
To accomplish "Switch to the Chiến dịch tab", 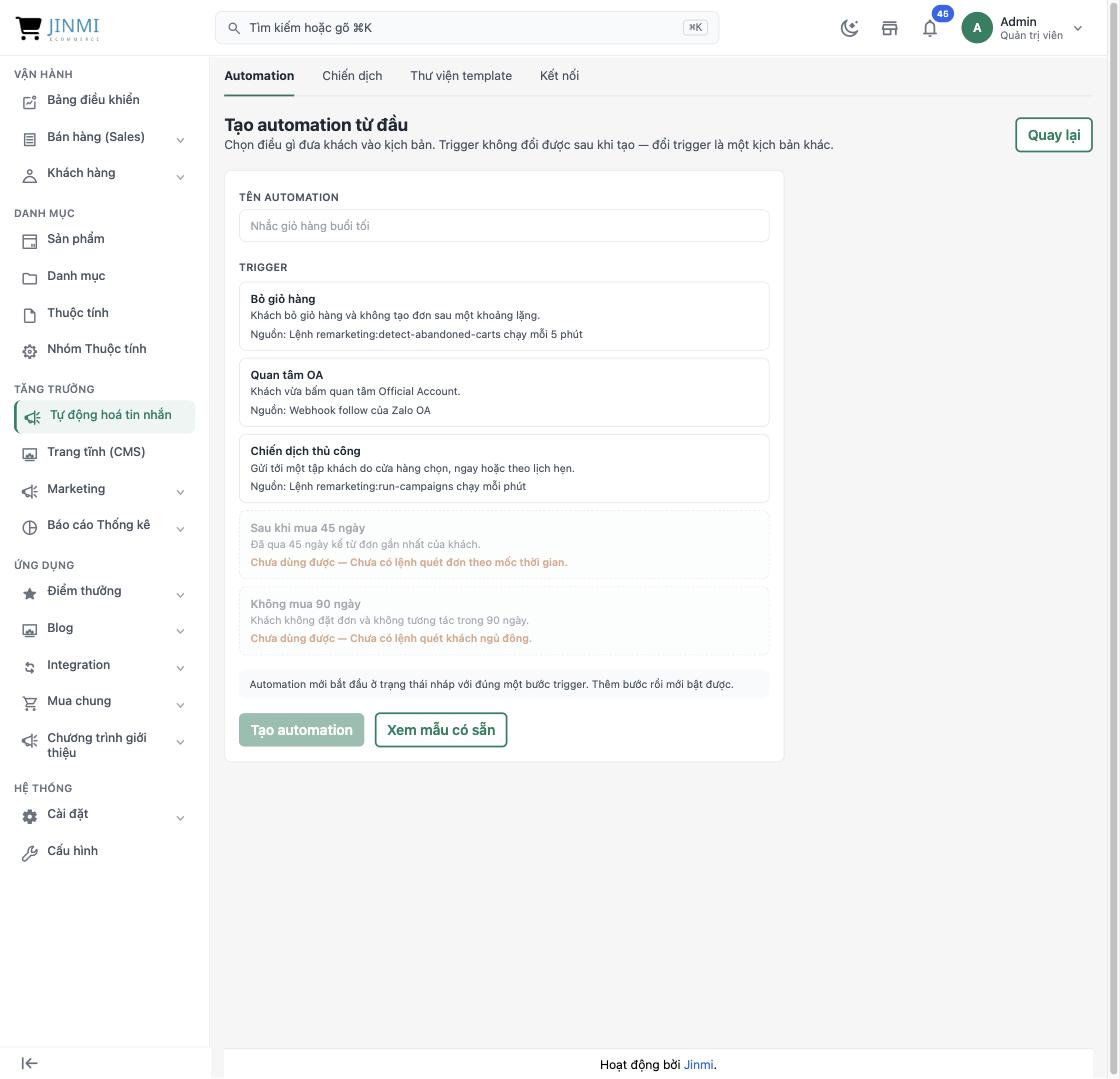I will (x=352, y=76).
